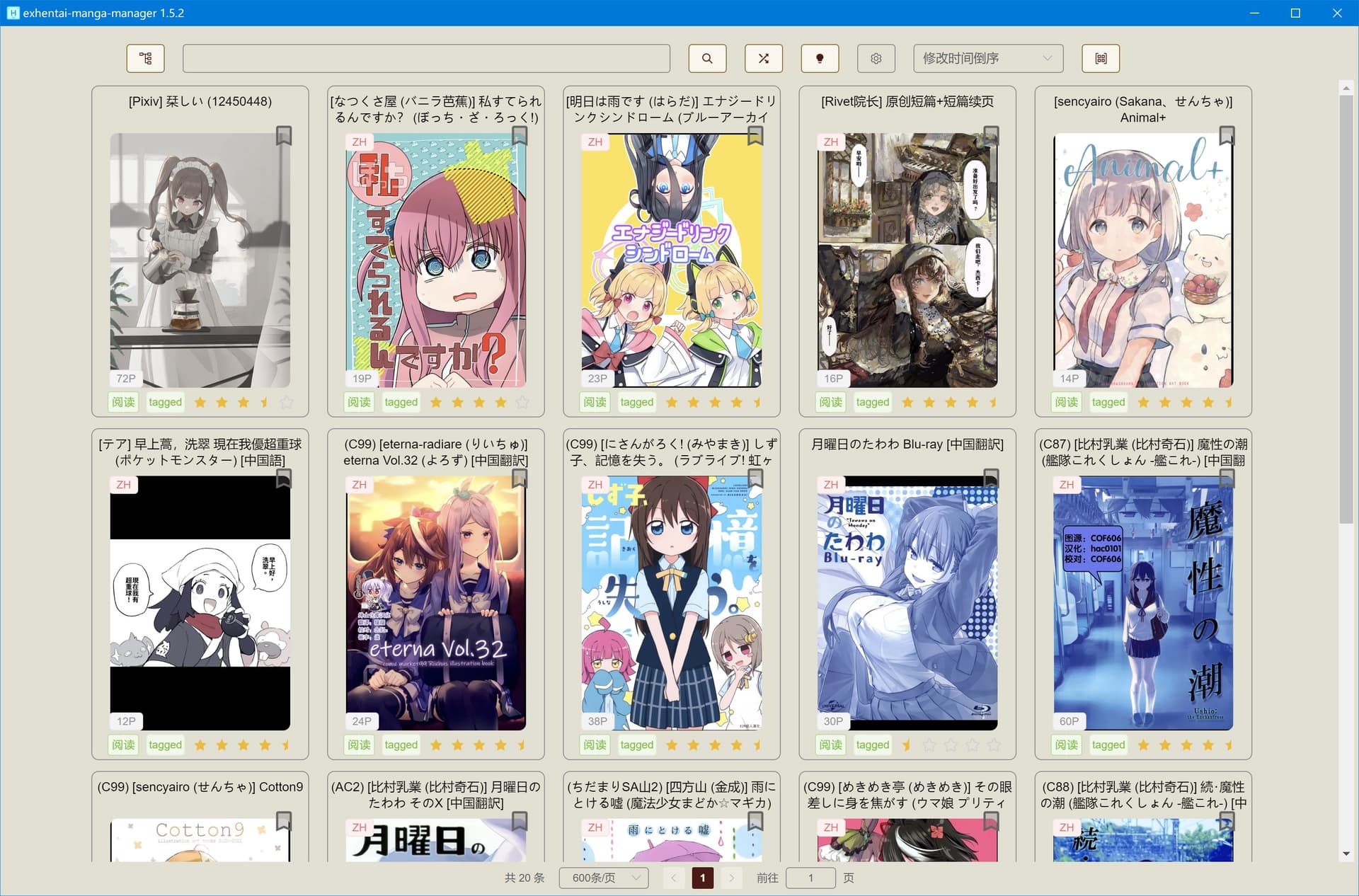
Task: Open the 600条/页 page size dropdown
Action: [604, 878]
